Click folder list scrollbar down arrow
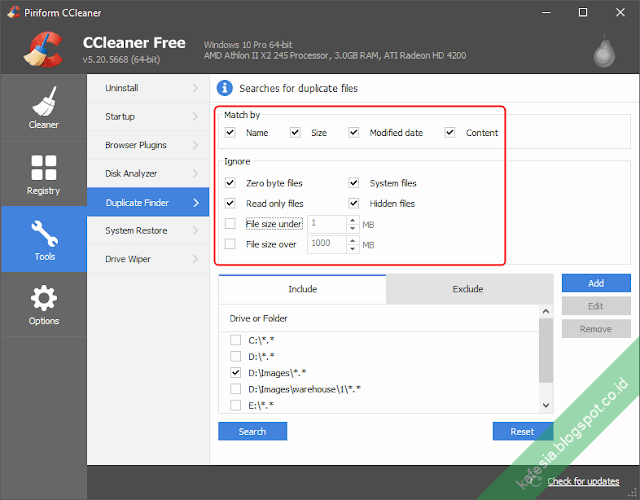The height and width of the screenshot is (500, 640). point(546,405)
